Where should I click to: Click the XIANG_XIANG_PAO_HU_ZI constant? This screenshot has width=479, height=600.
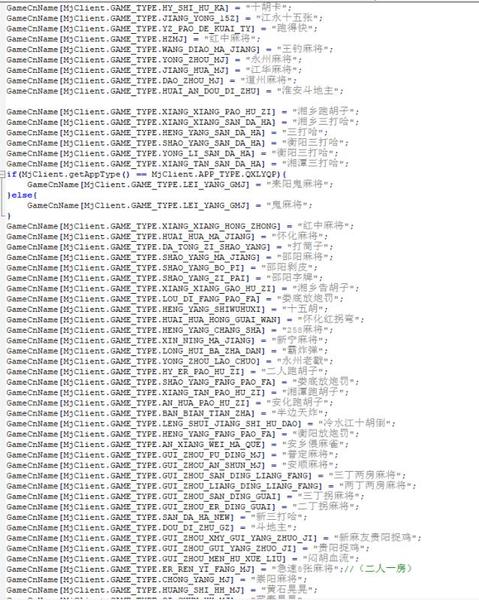coord(218,112)
